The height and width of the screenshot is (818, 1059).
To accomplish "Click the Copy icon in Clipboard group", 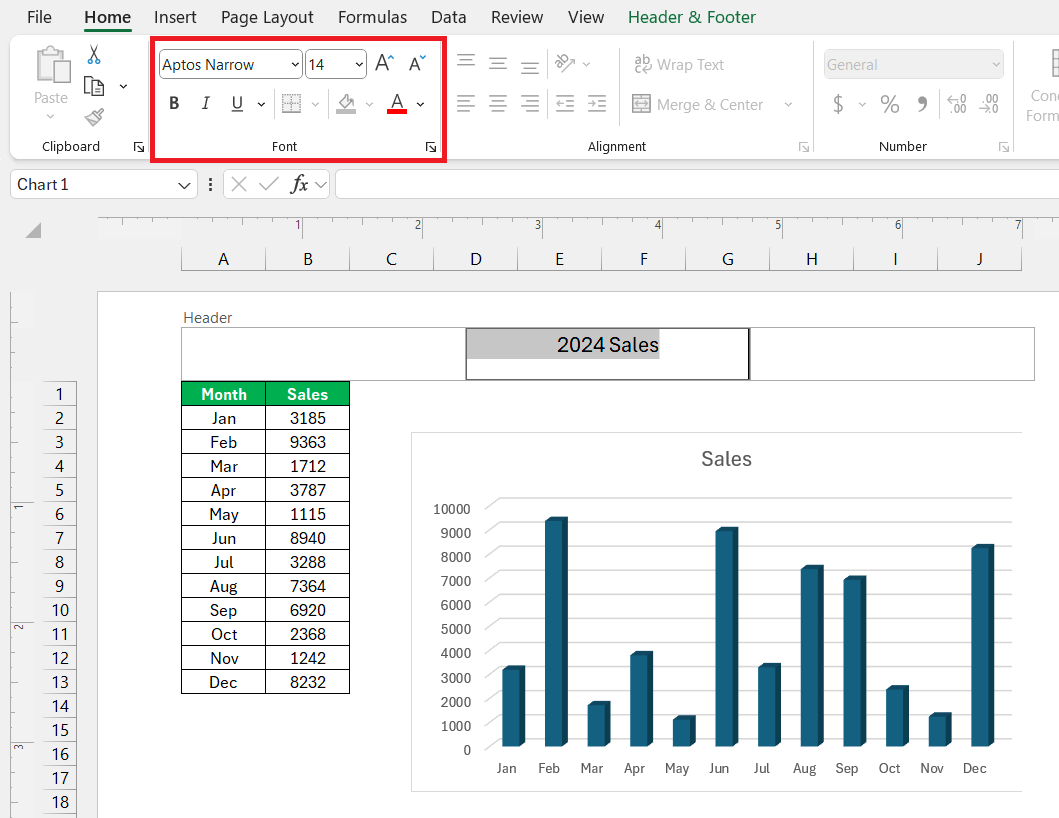I will [x=94, y=86].
